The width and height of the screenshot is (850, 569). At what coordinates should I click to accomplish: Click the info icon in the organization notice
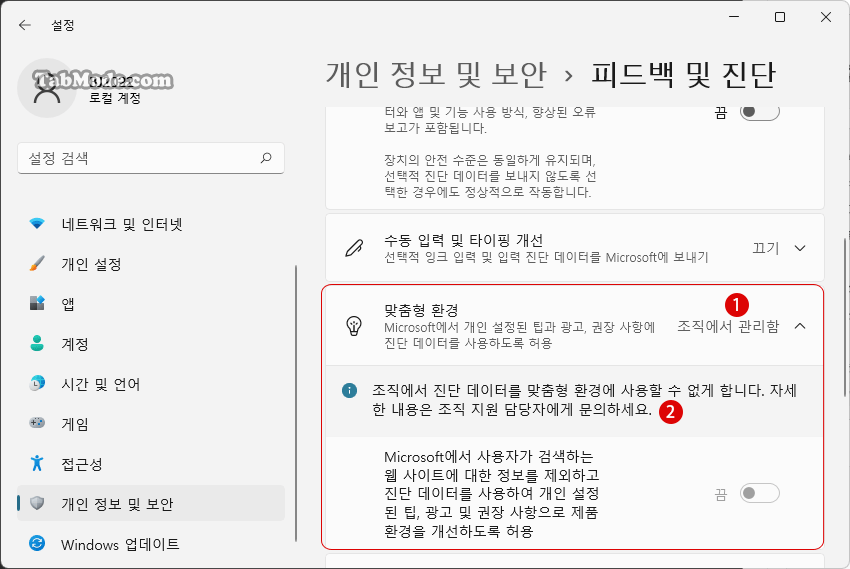click(x=350, y=390)
